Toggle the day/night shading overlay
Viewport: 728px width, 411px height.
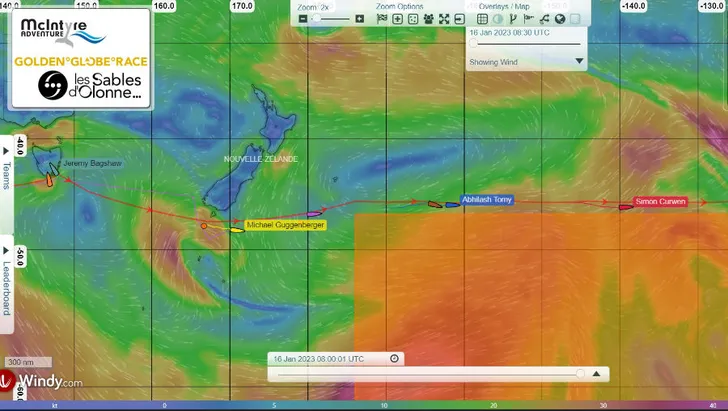point(498,19)
